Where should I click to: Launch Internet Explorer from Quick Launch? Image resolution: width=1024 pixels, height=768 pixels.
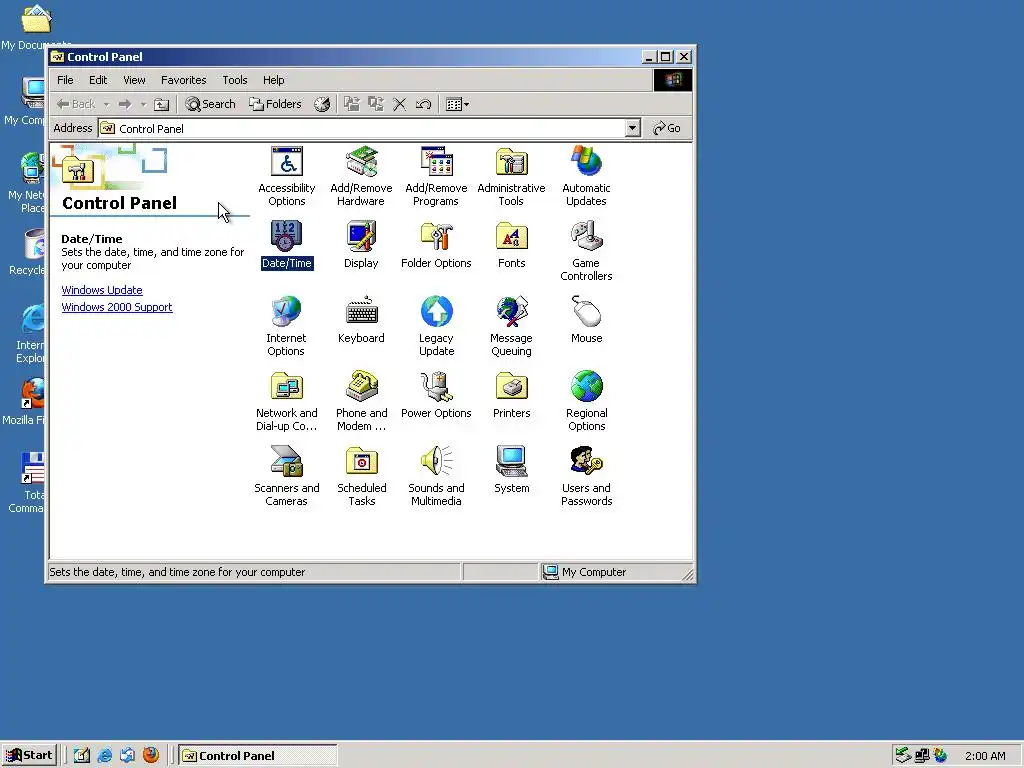point(104,756)
